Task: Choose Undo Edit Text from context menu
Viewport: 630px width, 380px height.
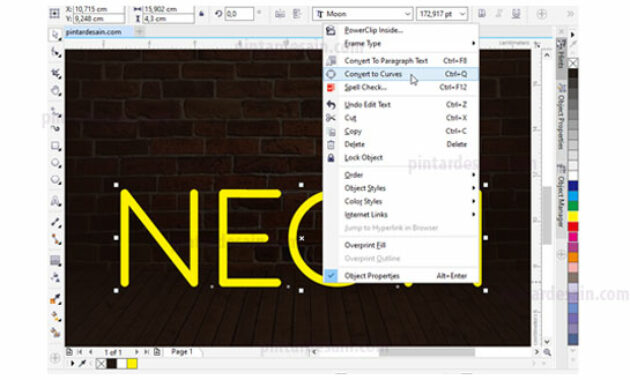Action: 401,104
